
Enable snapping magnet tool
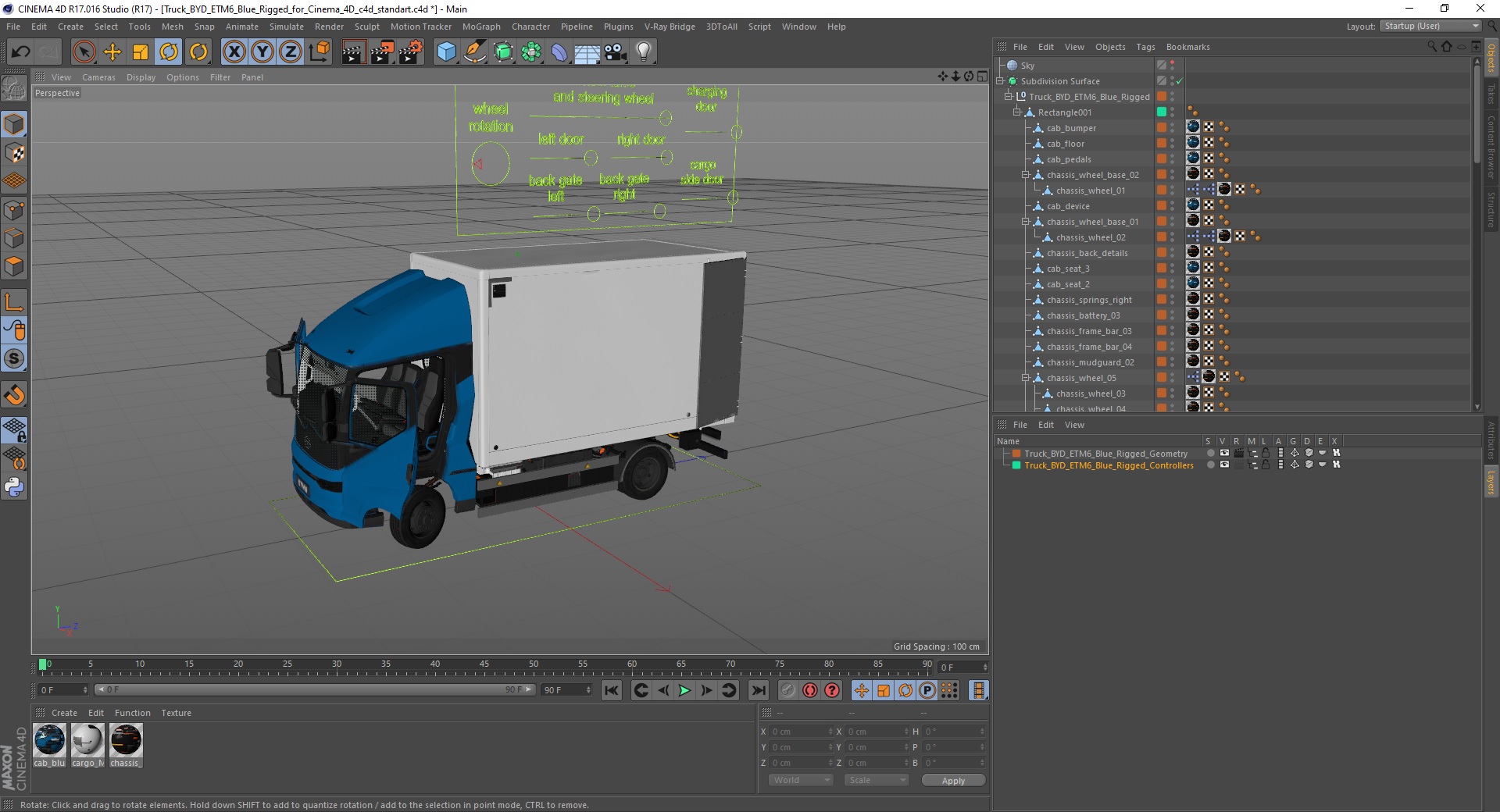[x=14, y=395]
